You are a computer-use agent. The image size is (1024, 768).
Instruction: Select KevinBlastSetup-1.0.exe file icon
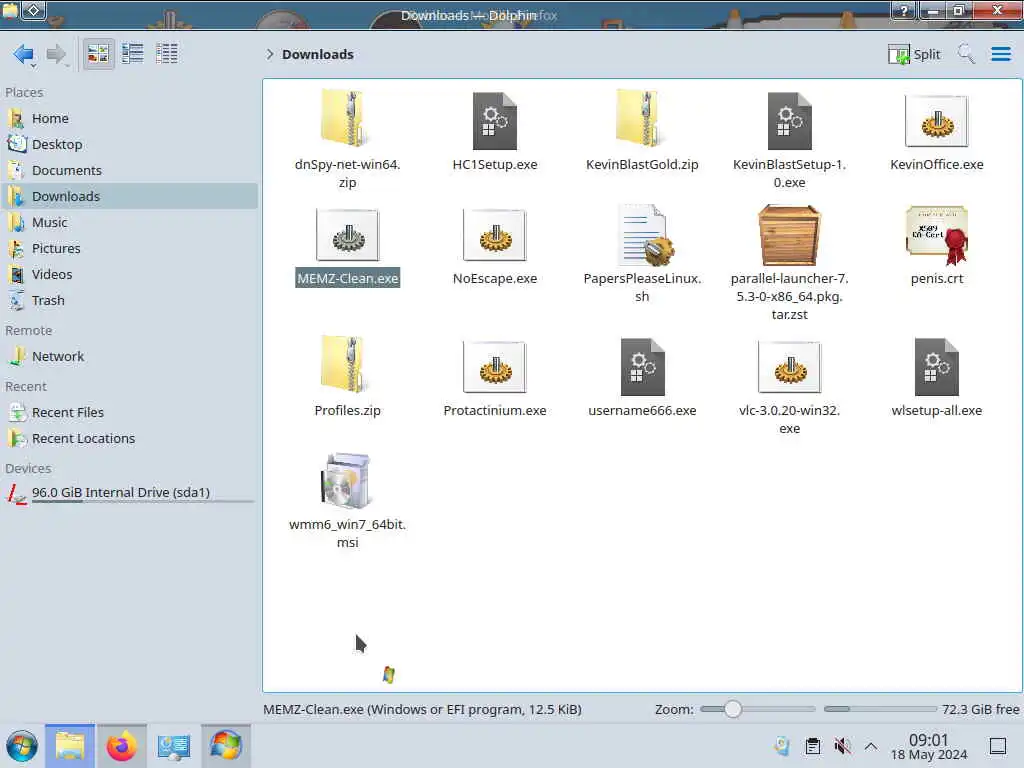(x=790, y=120)
